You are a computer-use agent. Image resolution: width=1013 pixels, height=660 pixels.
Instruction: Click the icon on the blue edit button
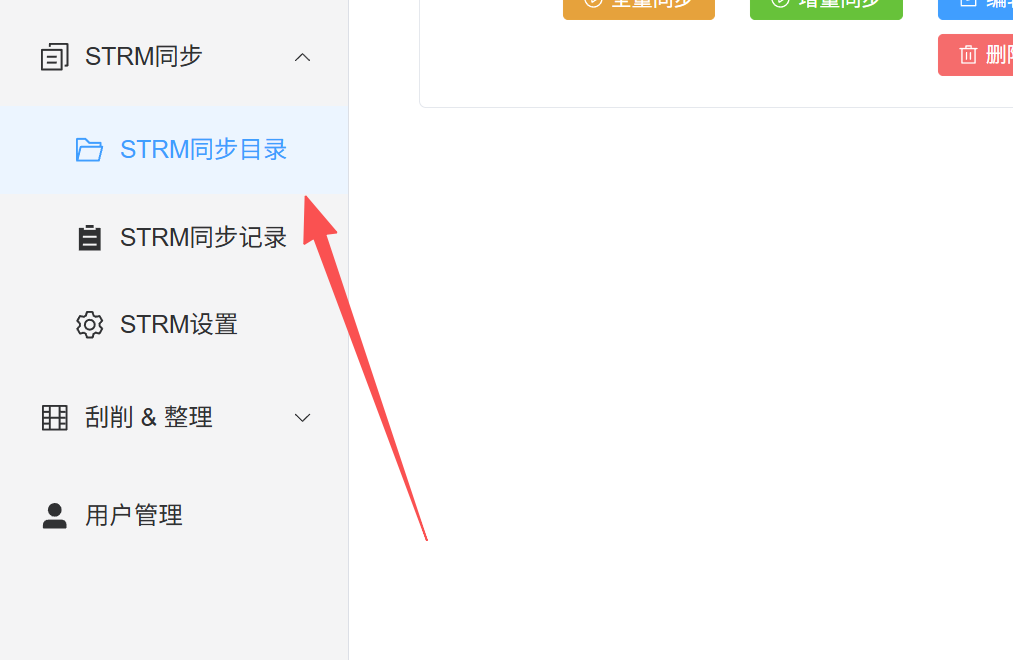point(968,3)
